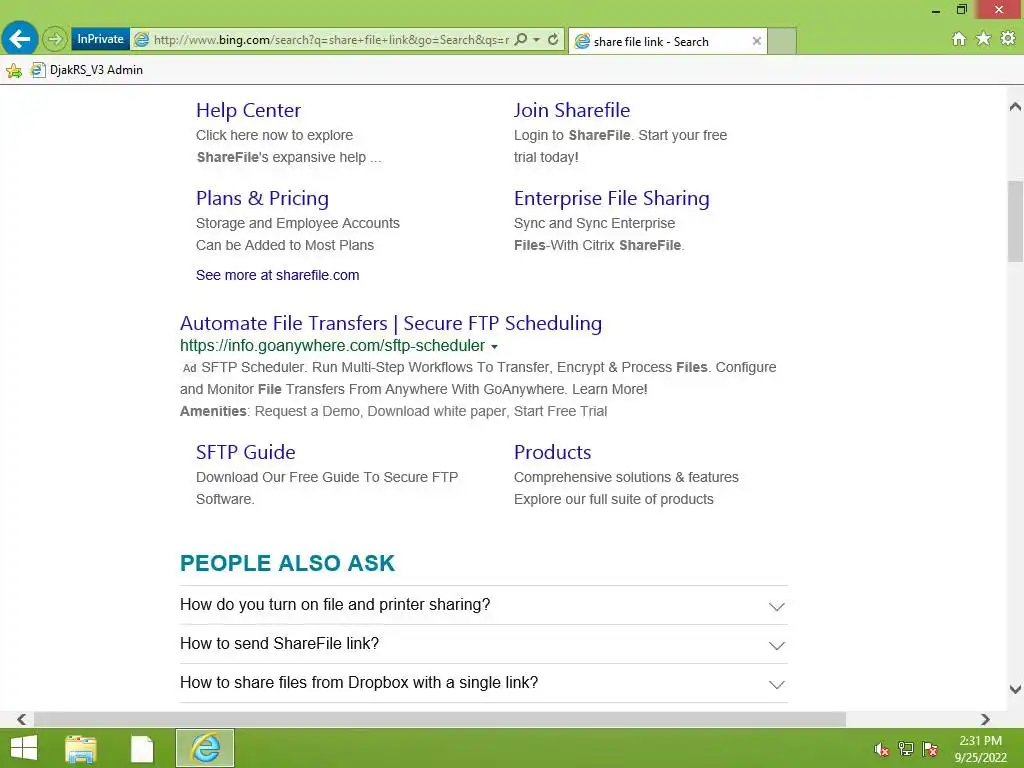Open the Products link

coord(552,452)
